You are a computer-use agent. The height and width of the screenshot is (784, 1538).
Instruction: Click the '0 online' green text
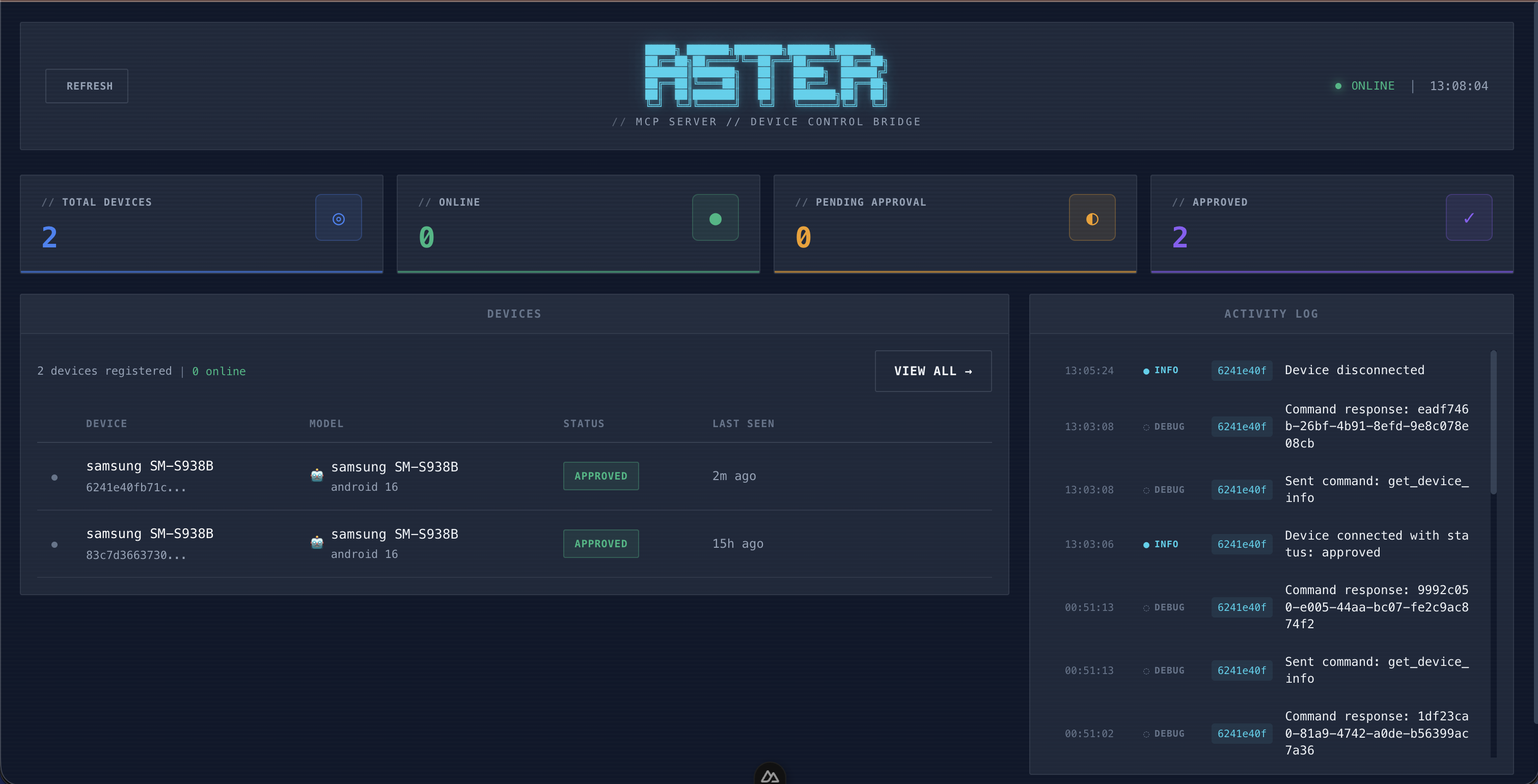click(x=218, y=371)
